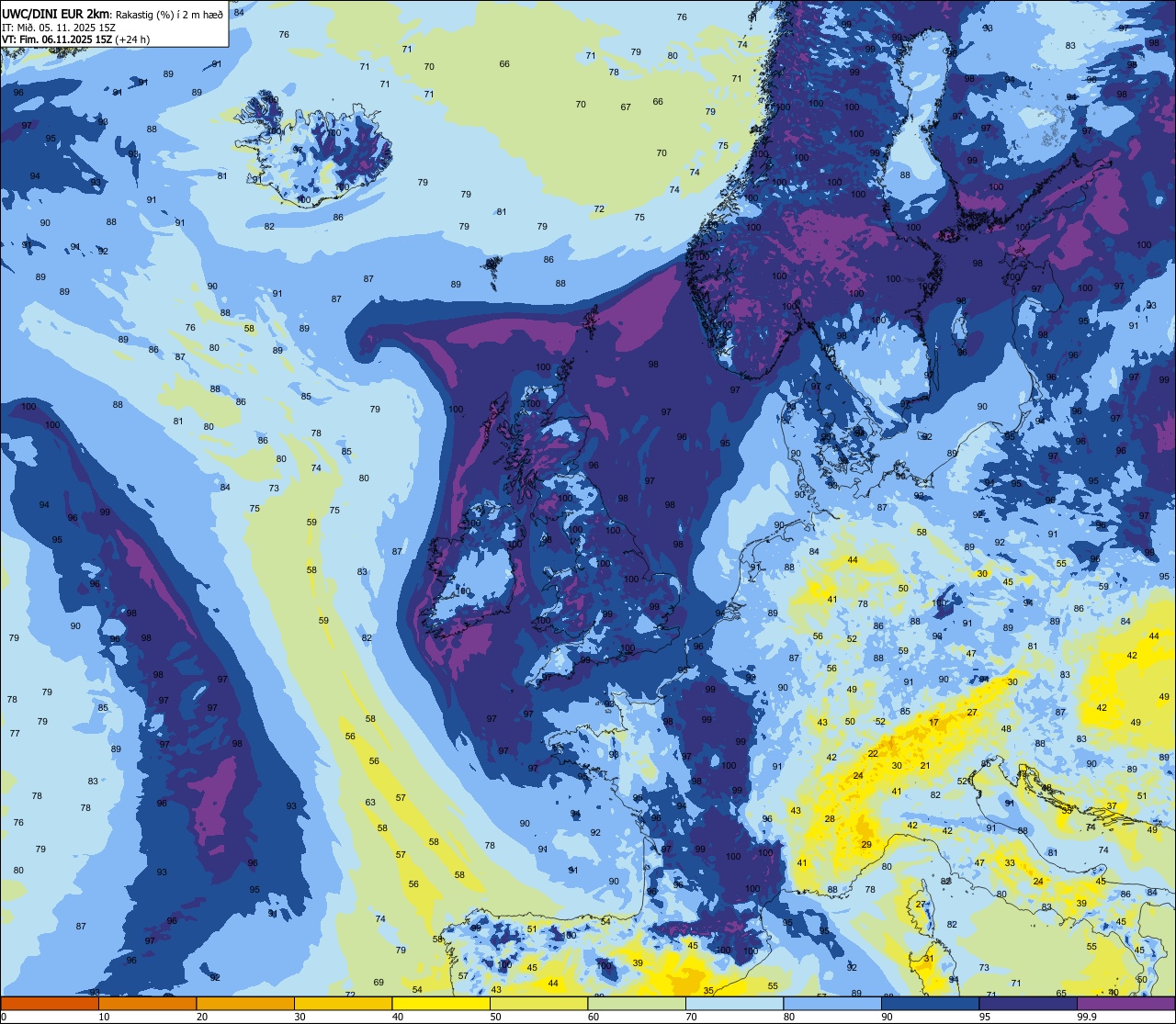Image resolution: width=1176 pixels, height=1024 pixels.
Task: Select the 60–70 pale green legend swatch
Action: [637, 1003]
